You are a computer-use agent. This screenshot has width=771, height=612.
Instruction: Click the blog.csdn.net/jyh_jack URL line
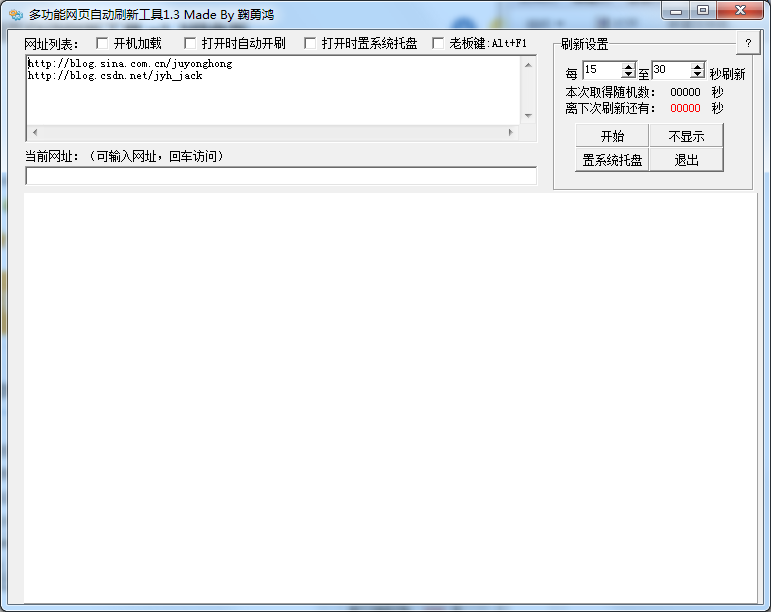tap(115, 76)
